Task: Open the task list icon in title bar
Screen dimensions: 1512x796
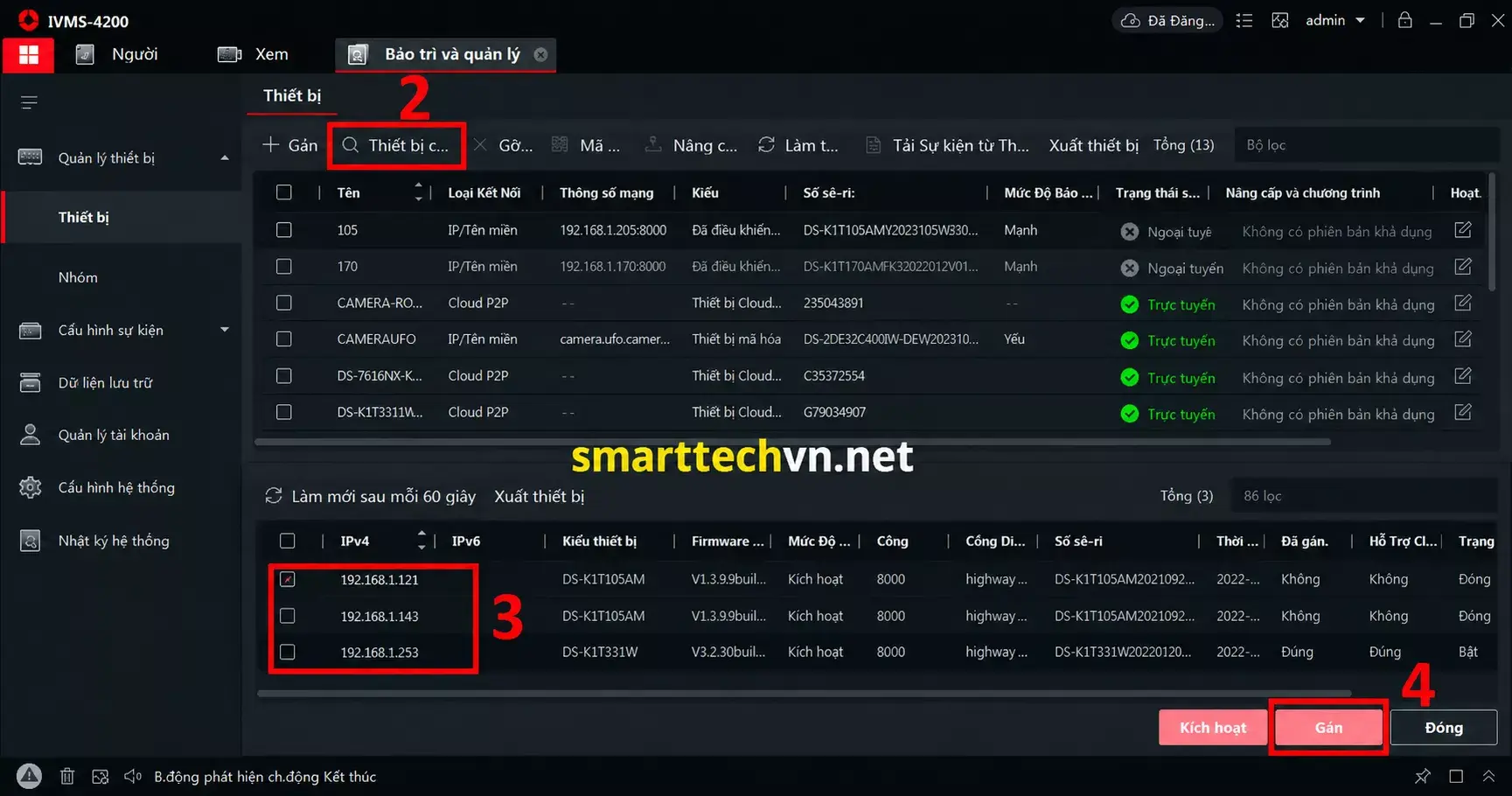Action: pyautogui.click(x=1244, y=21)
